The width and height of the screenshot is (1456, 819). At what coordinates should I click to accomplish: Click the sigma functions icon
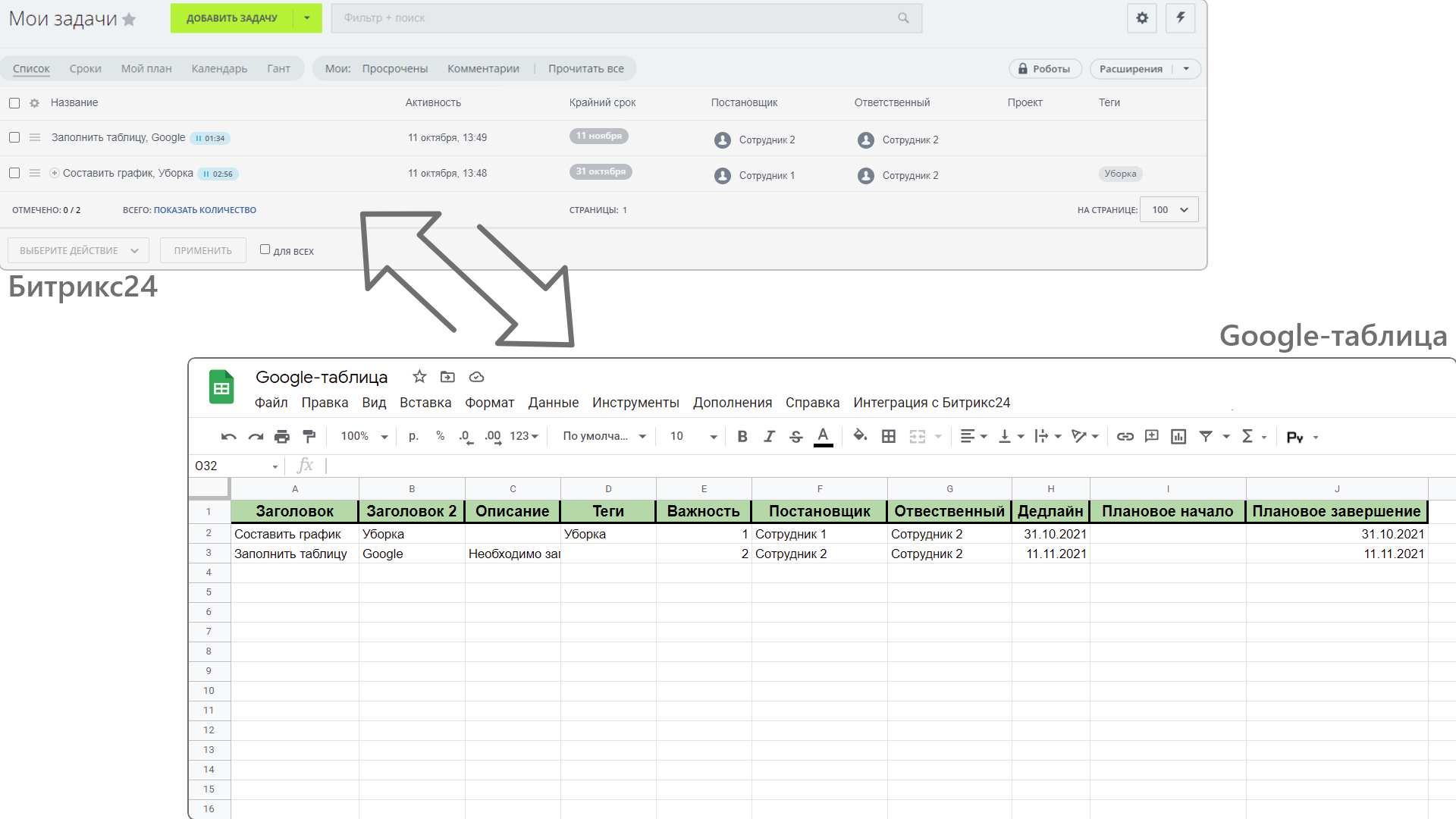click(1247, 437)
